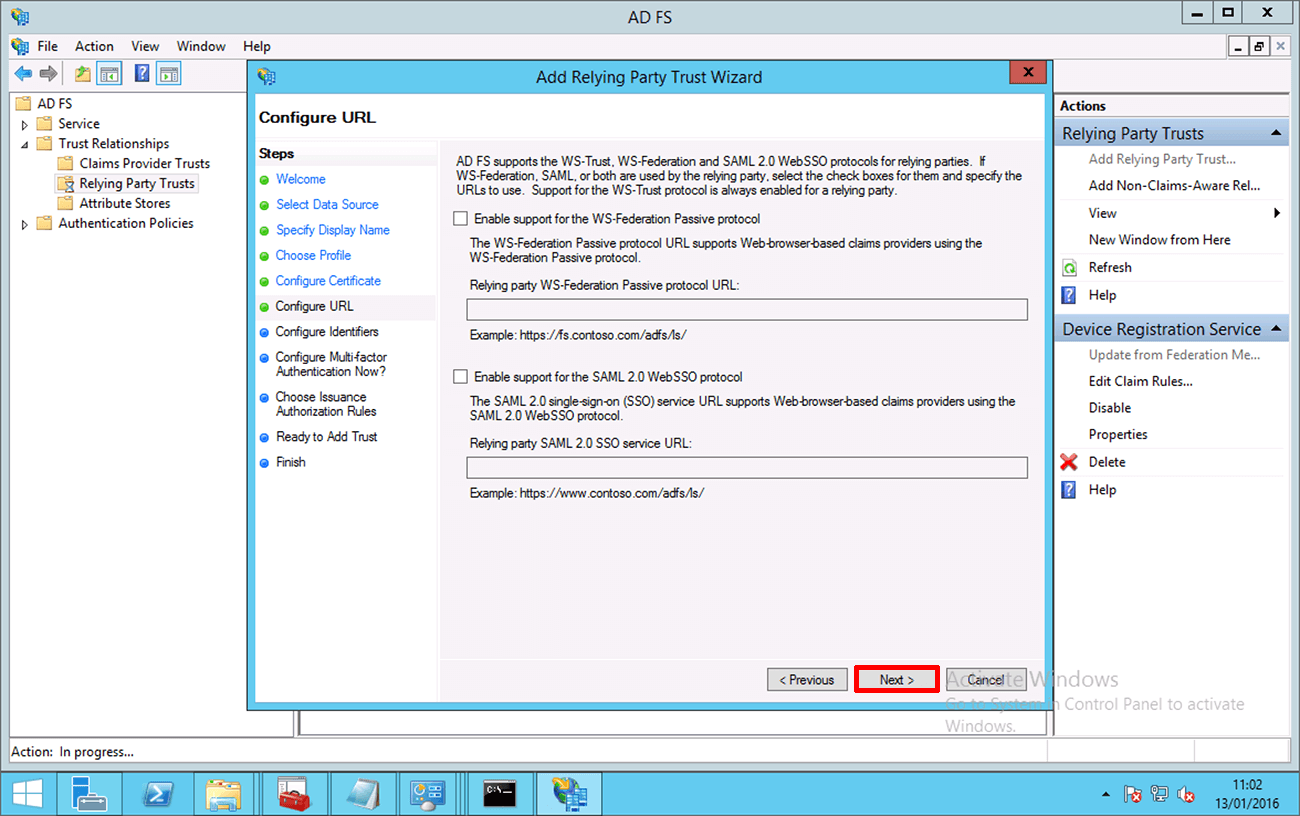The image size is (1300, 816).
Task: Launch Server Manager from the taskbar
Action: coord(89,794)
